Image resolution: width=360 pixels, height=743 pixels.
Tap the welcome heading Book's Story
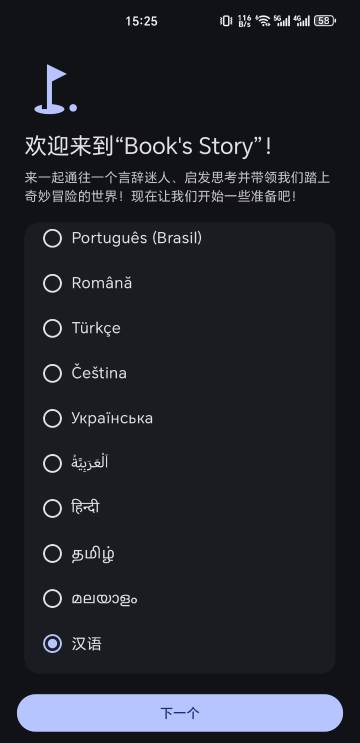tap(148, 146)
